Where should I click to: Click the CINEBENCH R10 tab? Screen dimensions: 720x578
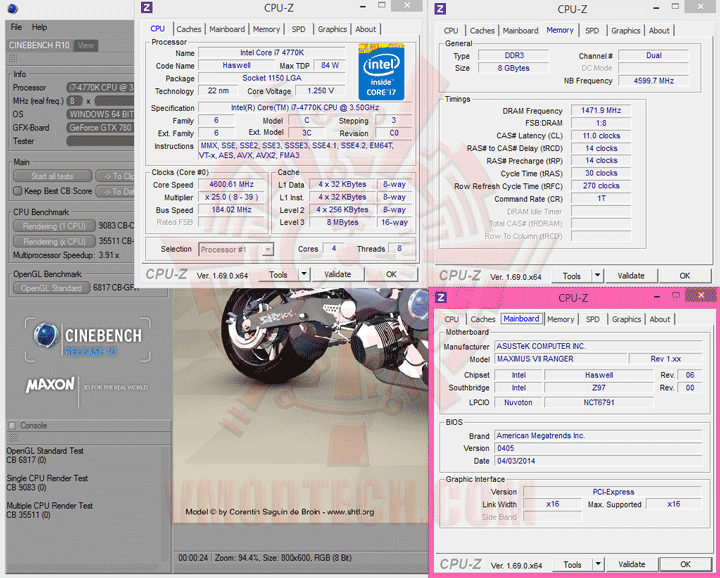(x=39, y=45)
